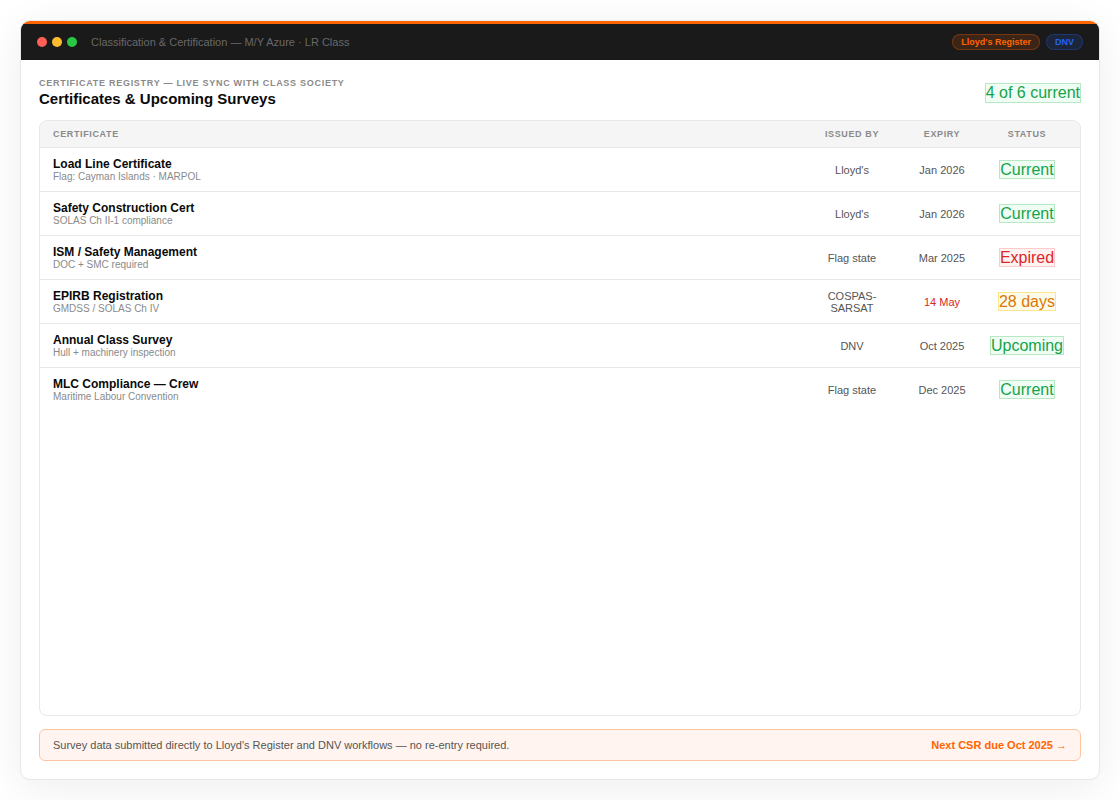Click GMDSS / SOLAS Ch IV subtitle

[x=106, y=308]
